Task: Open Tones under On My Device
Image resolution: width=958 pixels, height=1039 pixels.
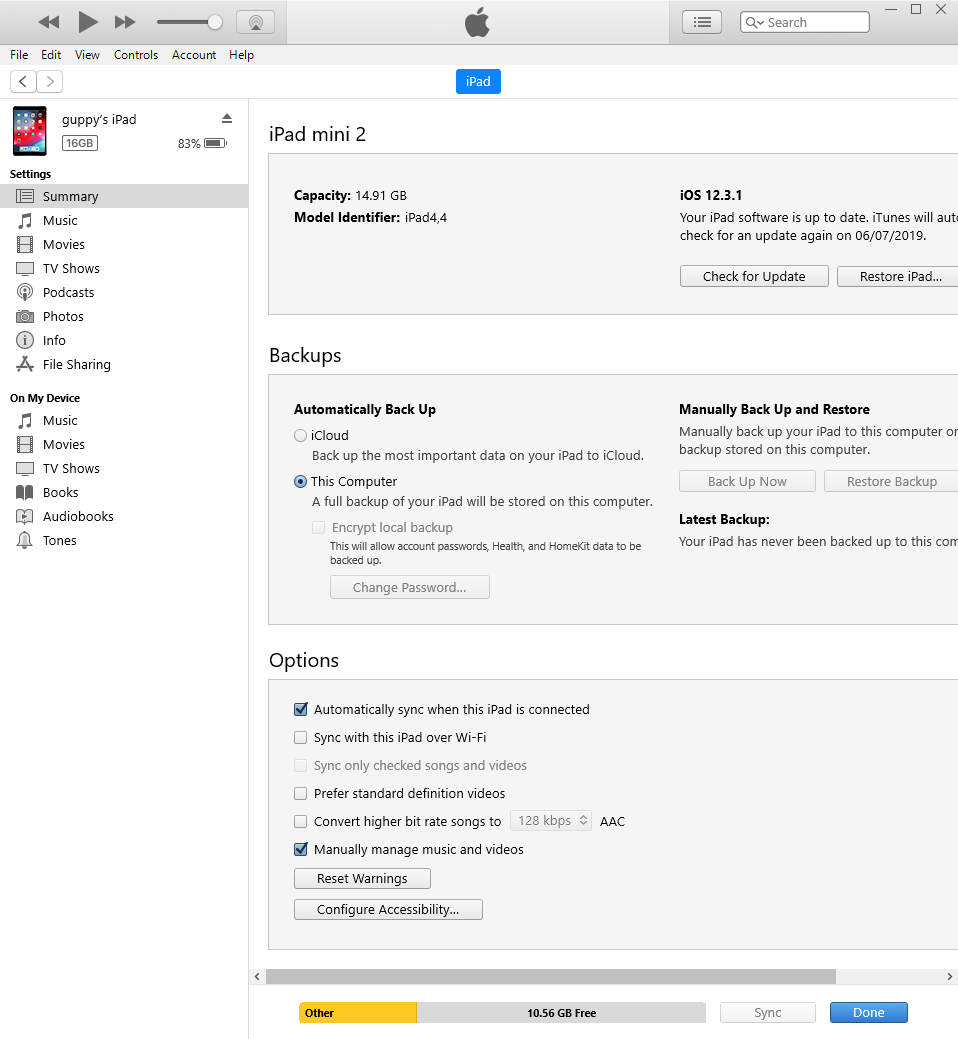Action: coord(57,540)
